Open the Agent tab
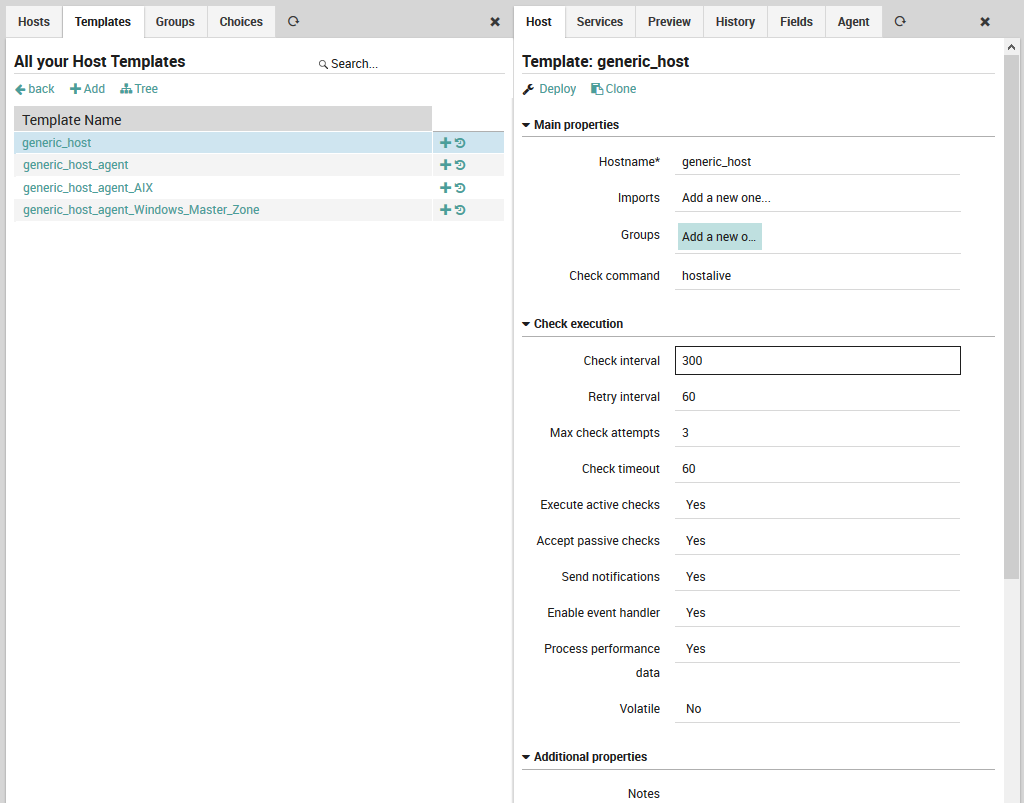 click(852, 21)
